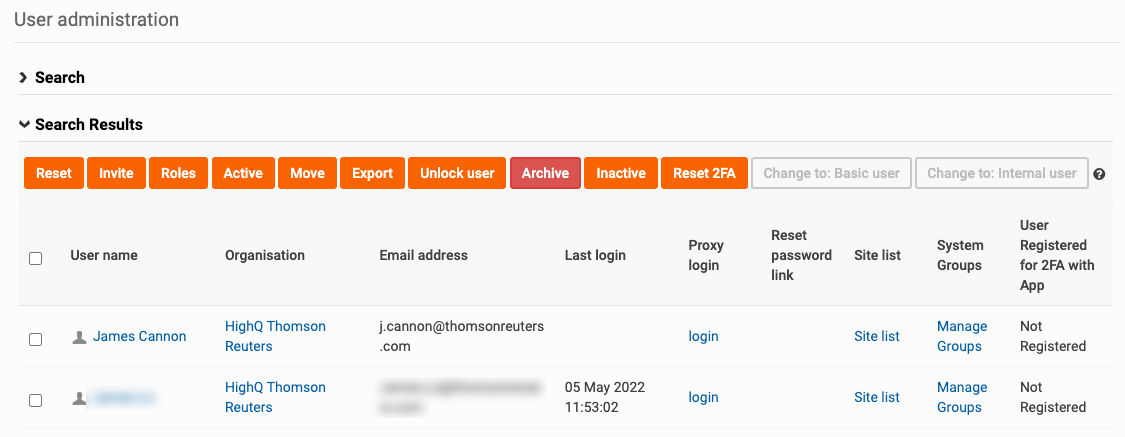Open James Cannon's user profile link

point(139,337)
